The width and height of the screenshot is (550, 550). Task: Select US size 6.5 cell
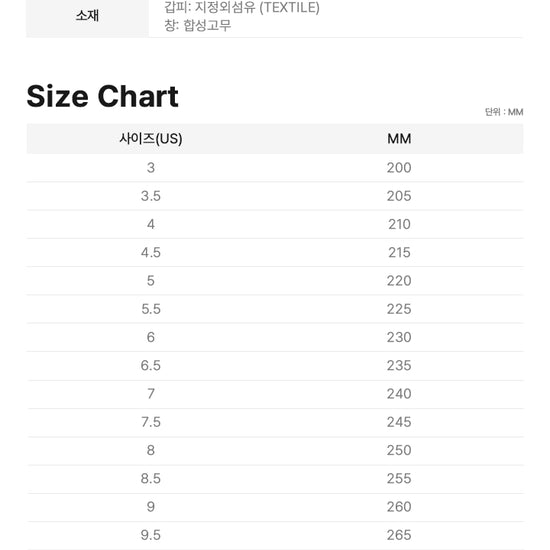click(x=151, y=365)
